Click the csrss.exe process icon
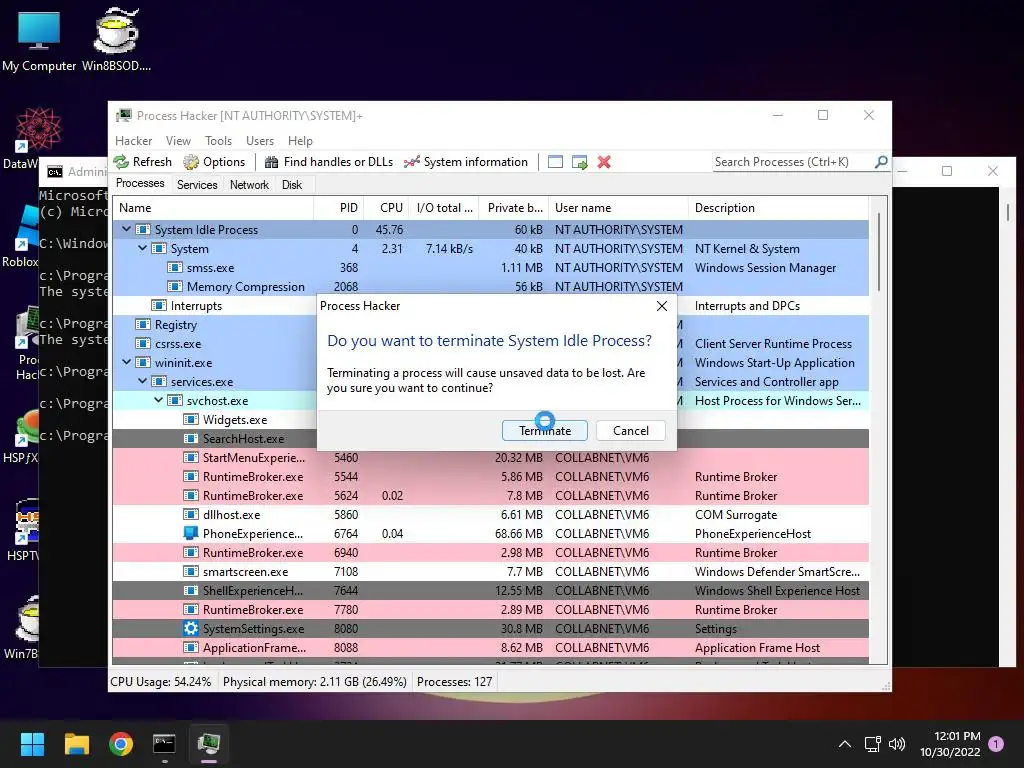The image size is (1024, 768). pos(143,344)
